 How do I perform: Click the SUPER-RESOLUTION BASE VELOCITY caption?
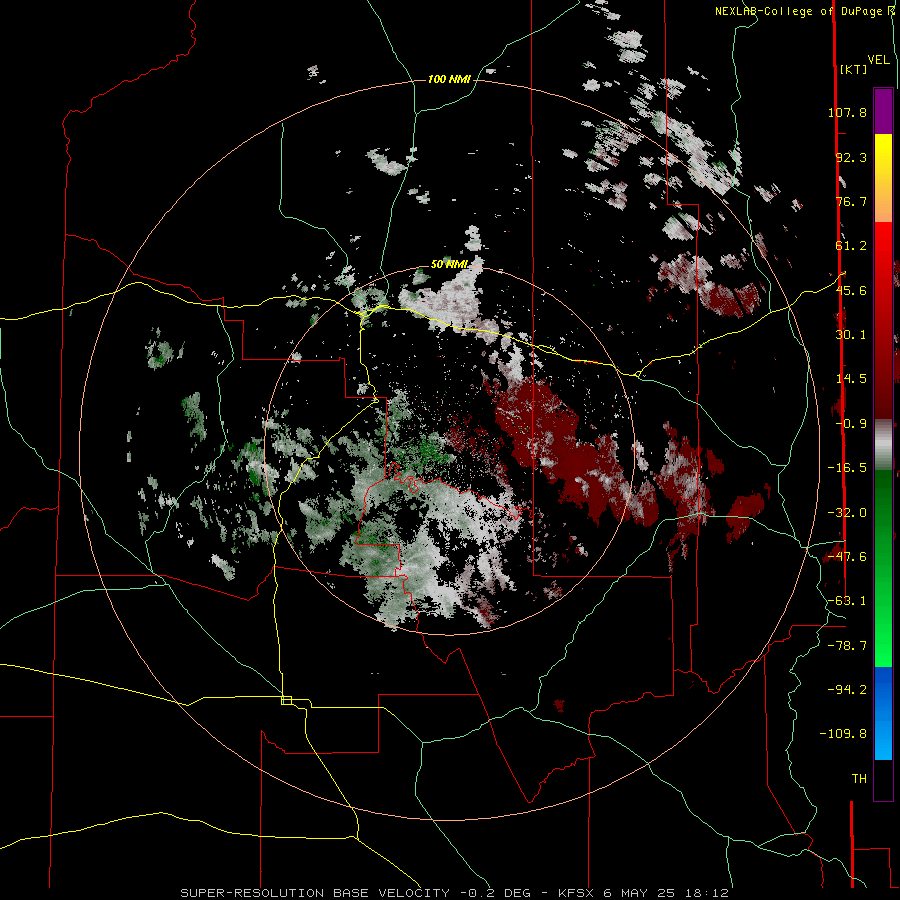pyautogui.click(x=315, y=893)
